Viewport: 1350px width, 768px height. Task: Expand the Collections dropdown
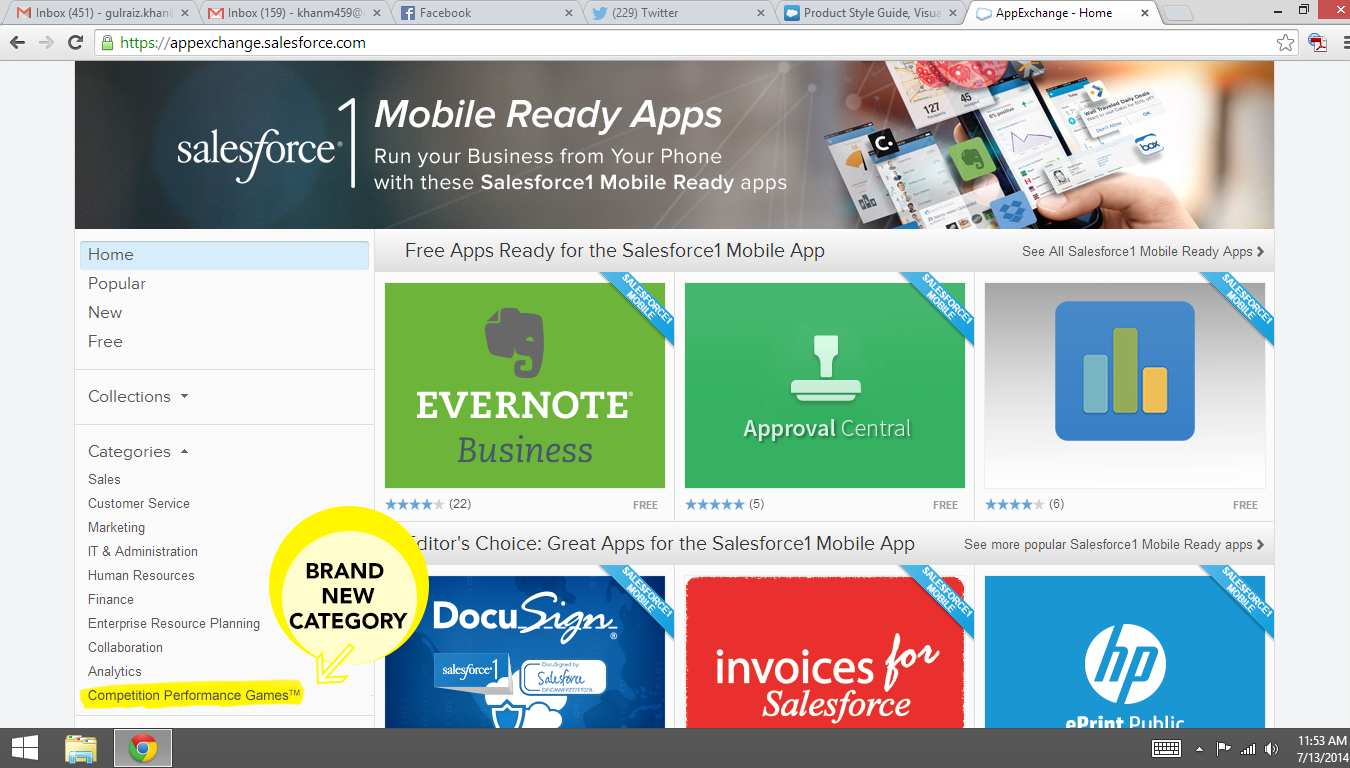point(138,397)
